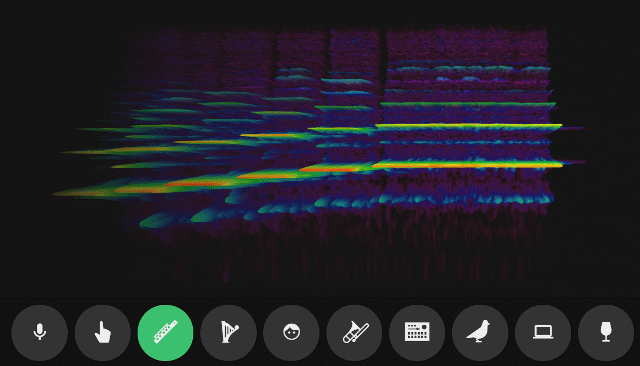Pick the whistling face icon
640x366 pixels.
pos(291,333)
